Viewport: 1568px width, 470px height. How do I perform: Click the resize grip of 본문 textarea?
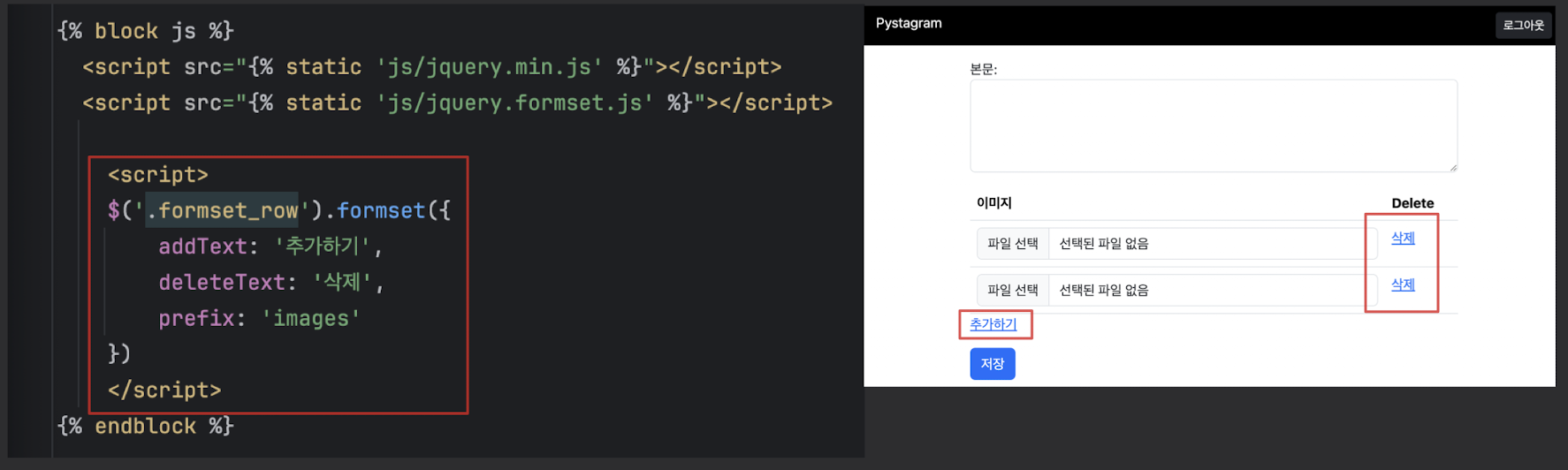coord(1452,167)
